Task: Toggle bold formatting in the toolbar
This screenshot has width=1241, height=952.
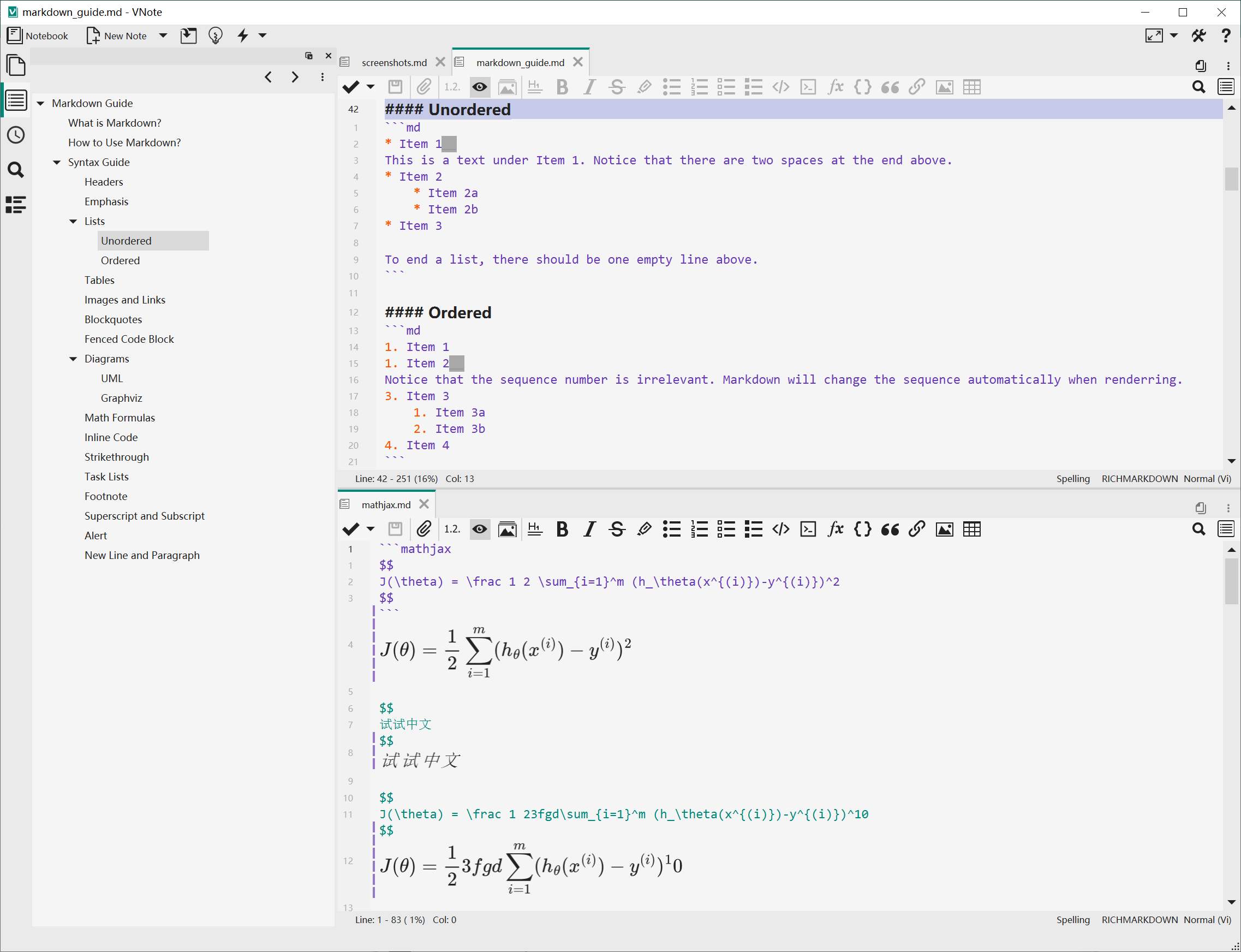Action: point(562,87)
